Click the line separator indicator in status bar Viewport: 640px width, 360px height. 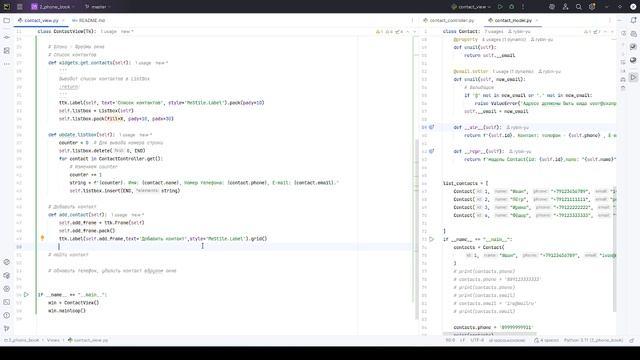(x=462, y=340)
